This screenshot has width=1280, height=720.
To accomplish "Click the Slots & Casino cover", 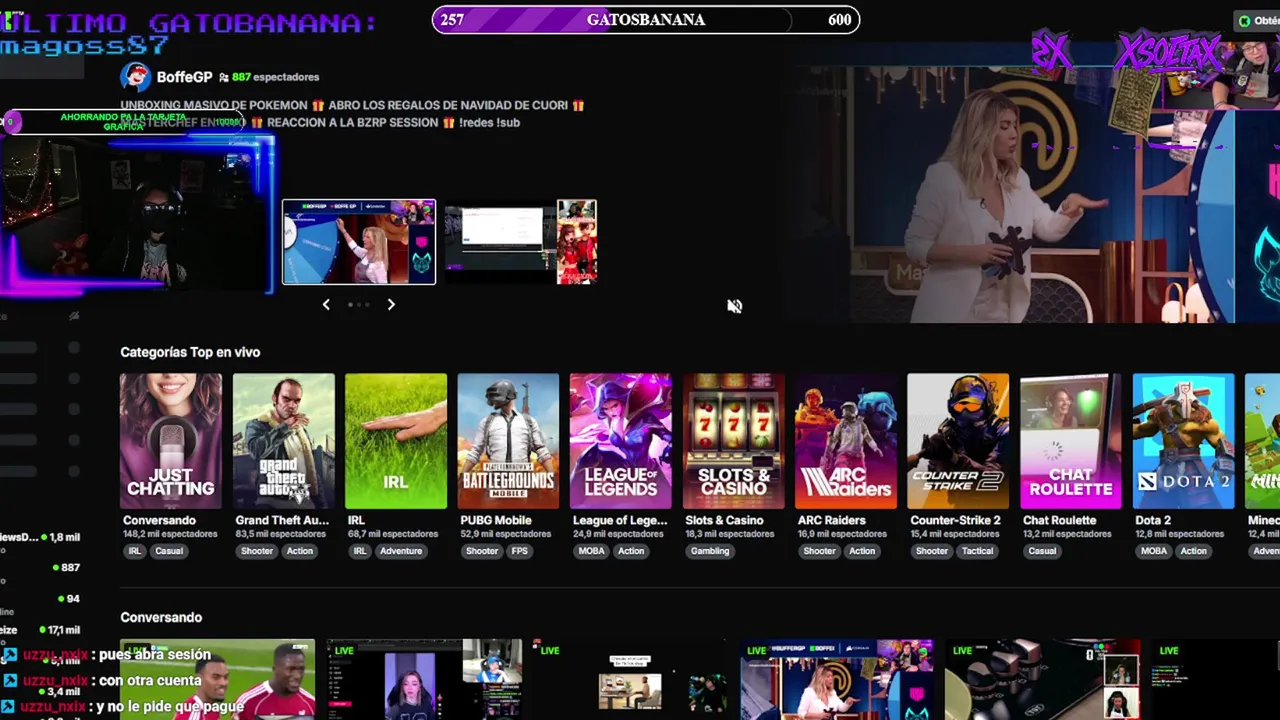I will [733, 441].
